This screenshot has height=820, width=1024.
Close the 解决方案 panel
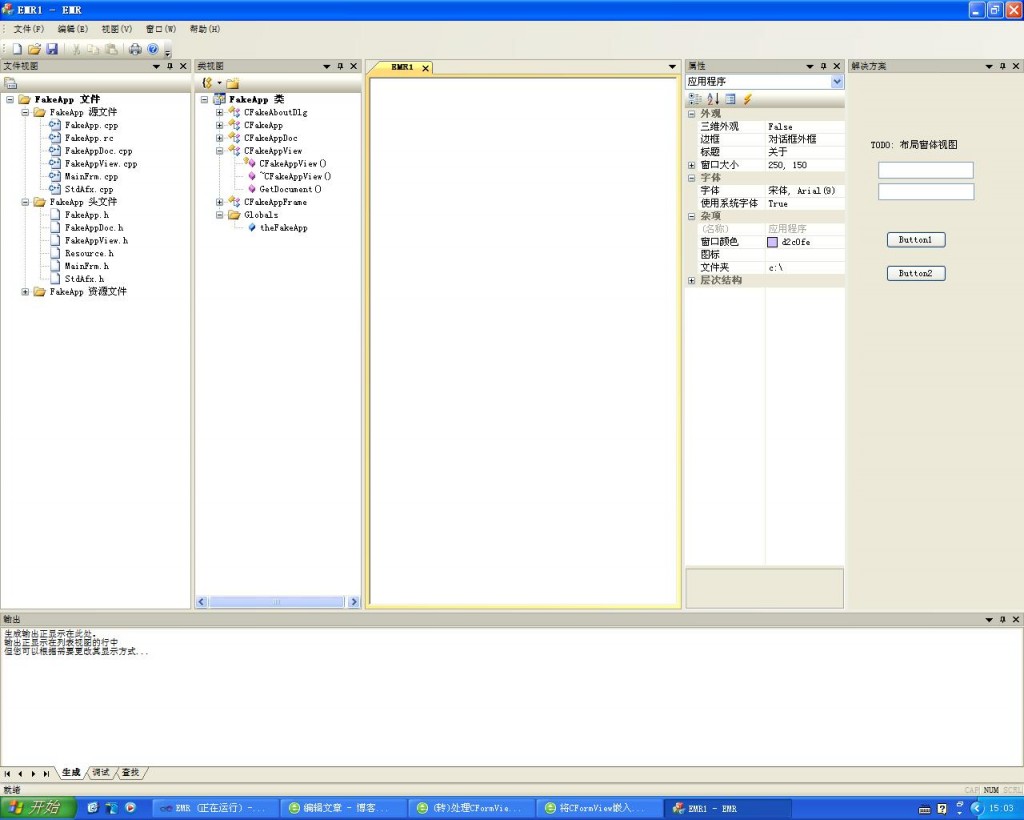point(1016,66)
